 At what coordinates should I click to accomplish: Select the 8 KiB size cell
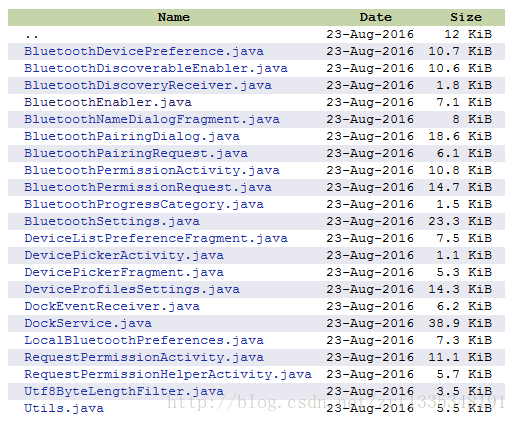point(472,119)
